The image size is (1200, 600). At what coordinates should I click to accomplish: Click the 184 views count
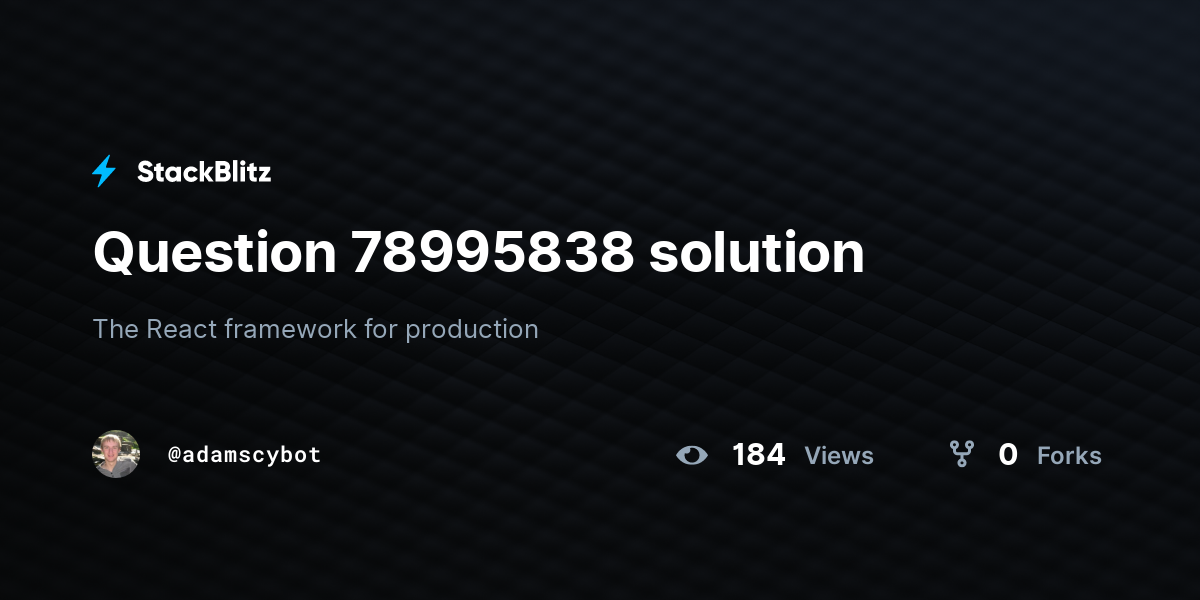(x=759, y=455)
